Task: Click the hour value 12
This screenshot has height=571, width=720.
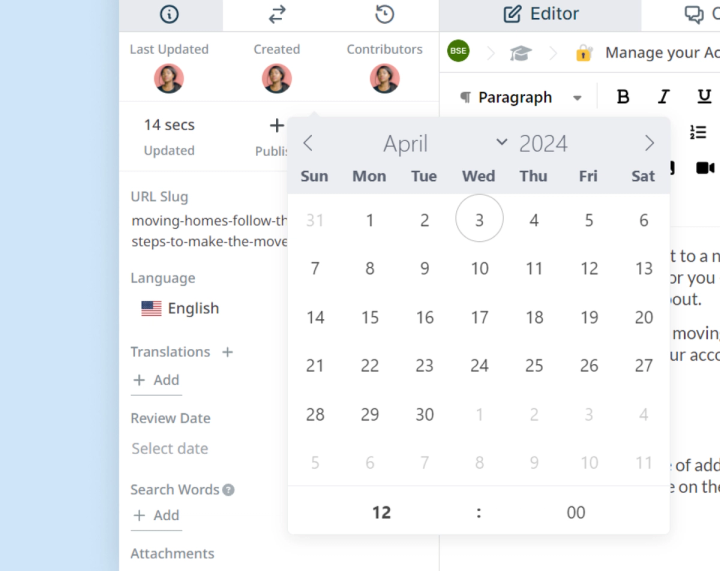Action: pos(381,512)
